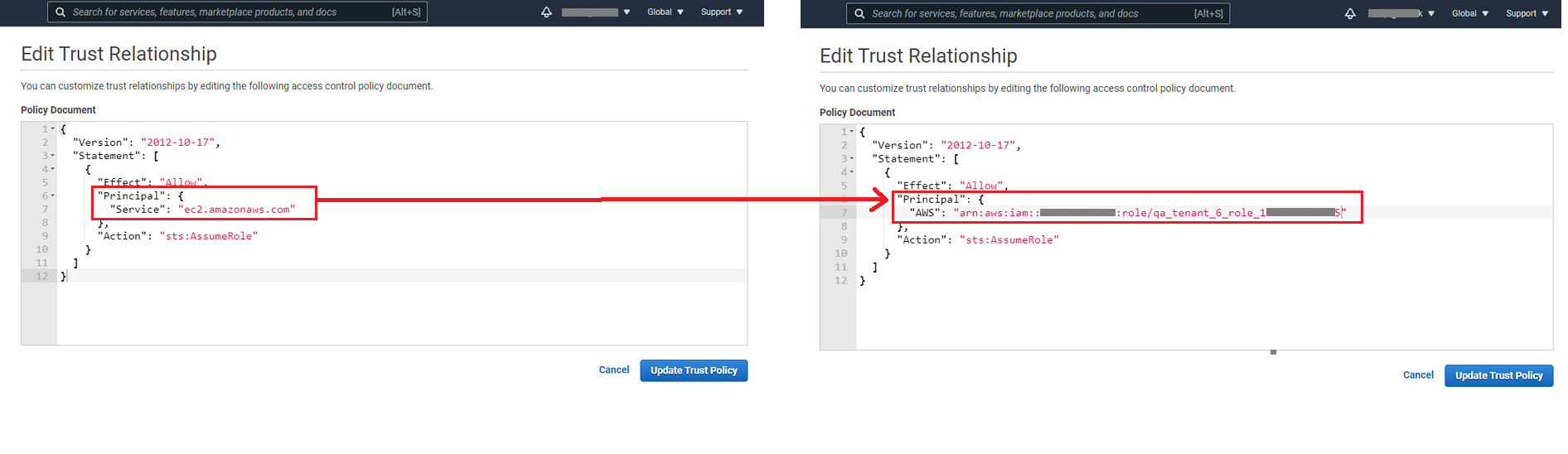Image resolution: width=1568 pixels, height=454 pixels.
Task: Collapse line 1 fold arrow in right editor
Action: coord(852,132)
